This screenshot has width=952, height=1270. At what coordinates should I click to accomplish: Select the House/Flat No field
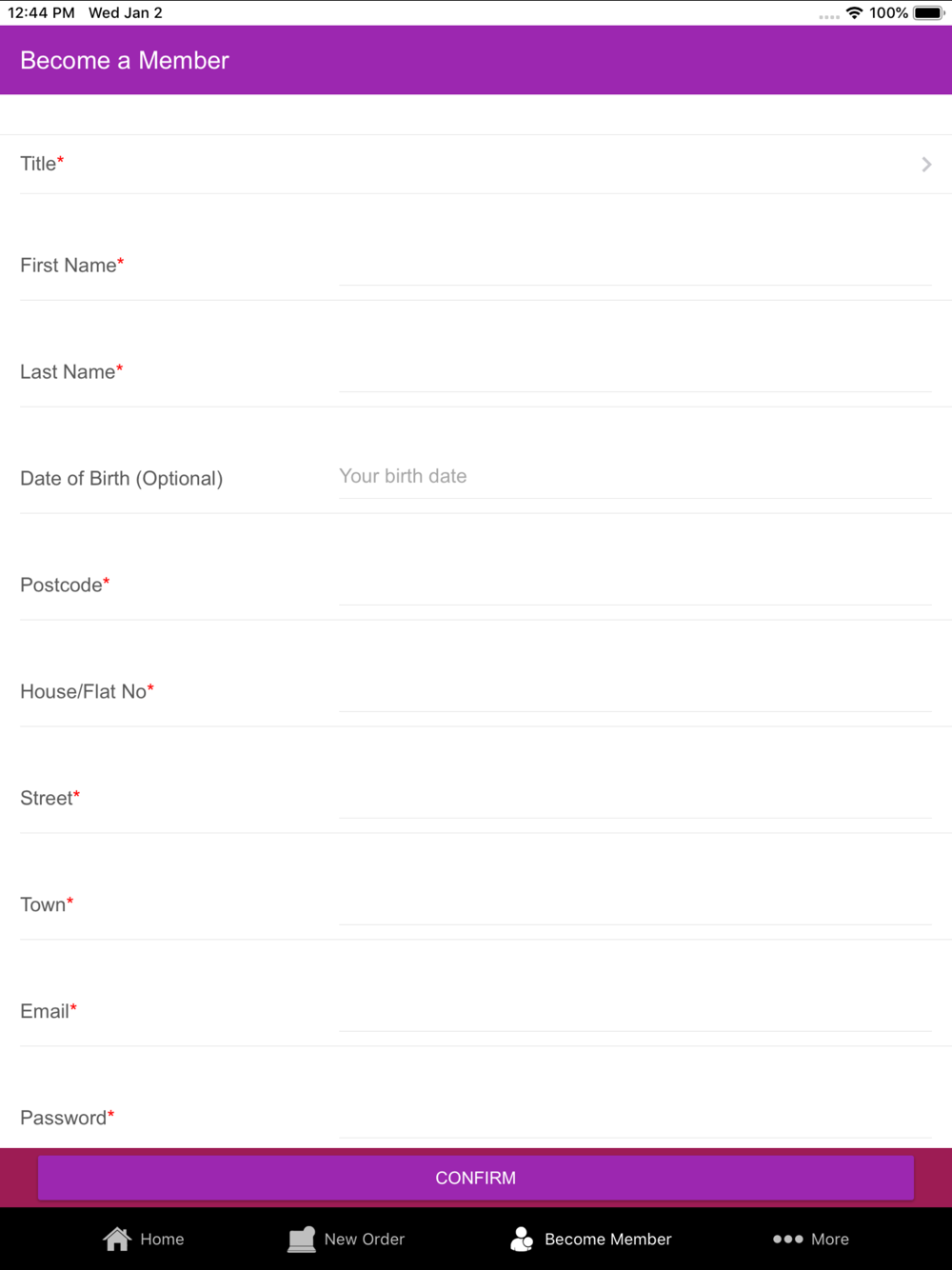[635, 691]
